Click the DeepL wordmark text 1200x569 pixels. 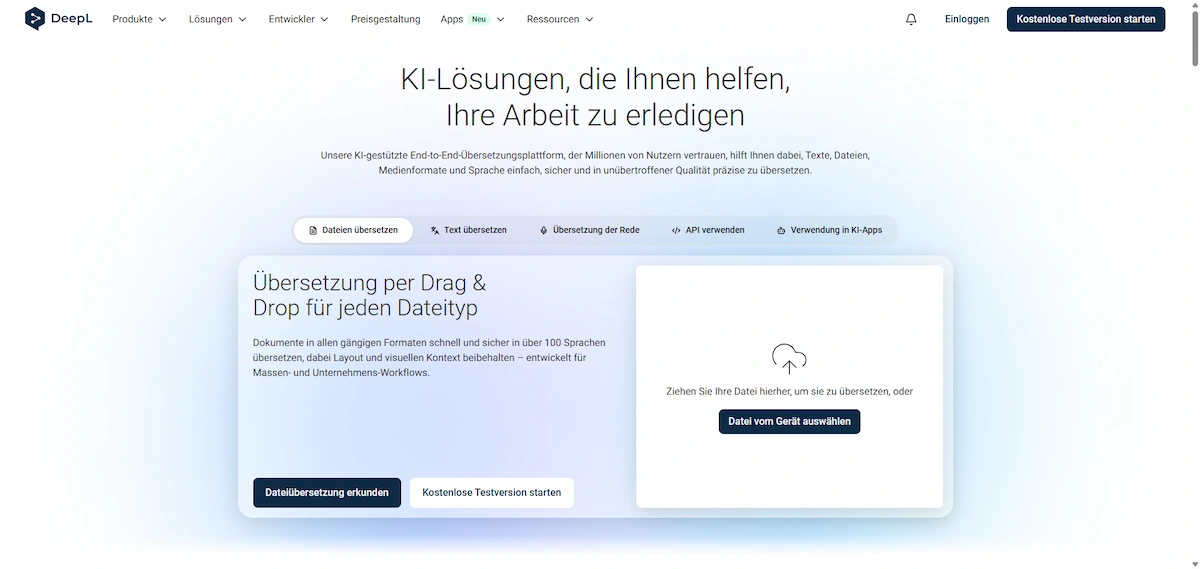coord(72,19)
